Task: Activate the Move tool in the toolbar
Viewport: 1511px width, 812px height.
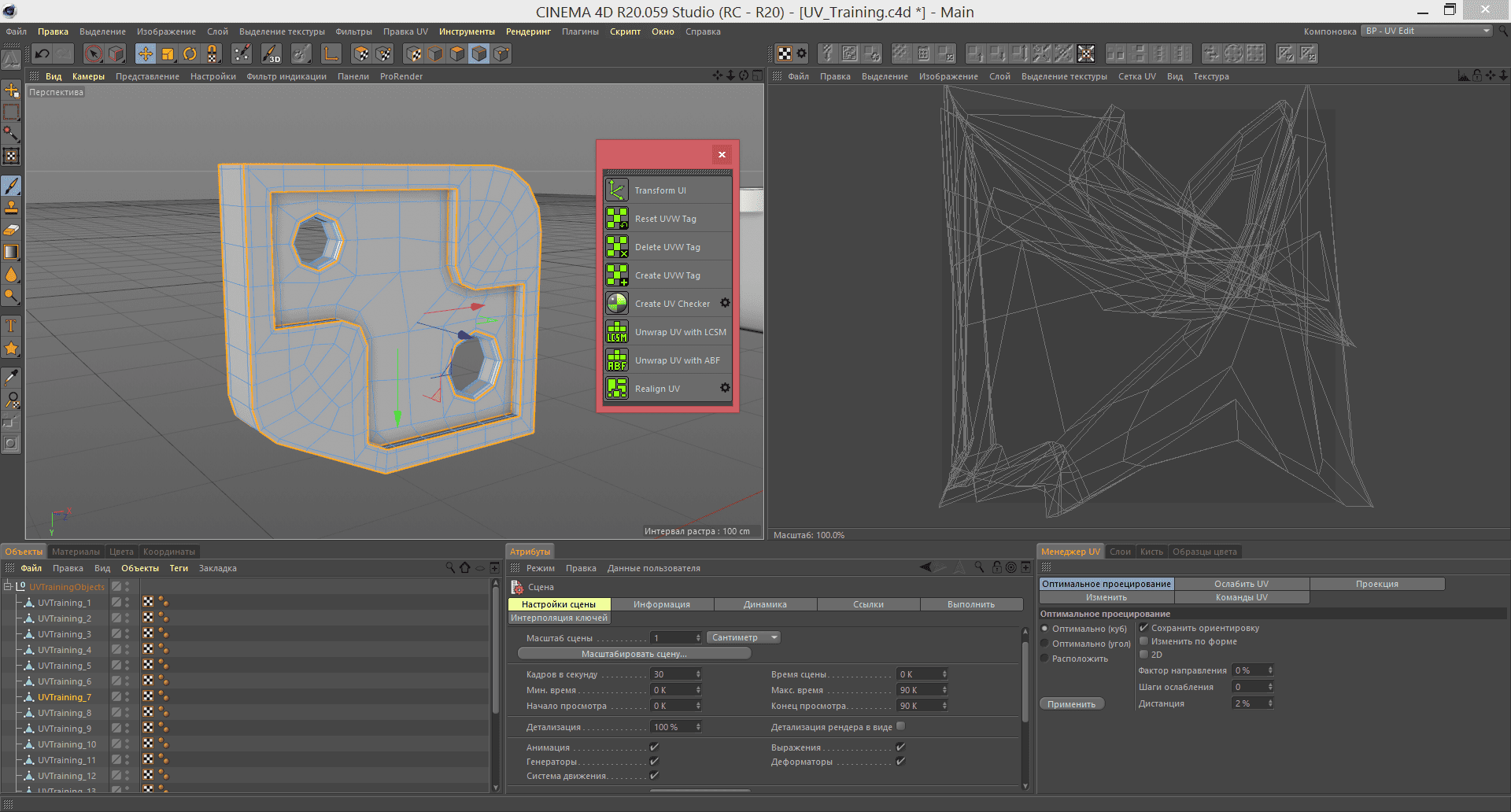Action: coord(146,54)
